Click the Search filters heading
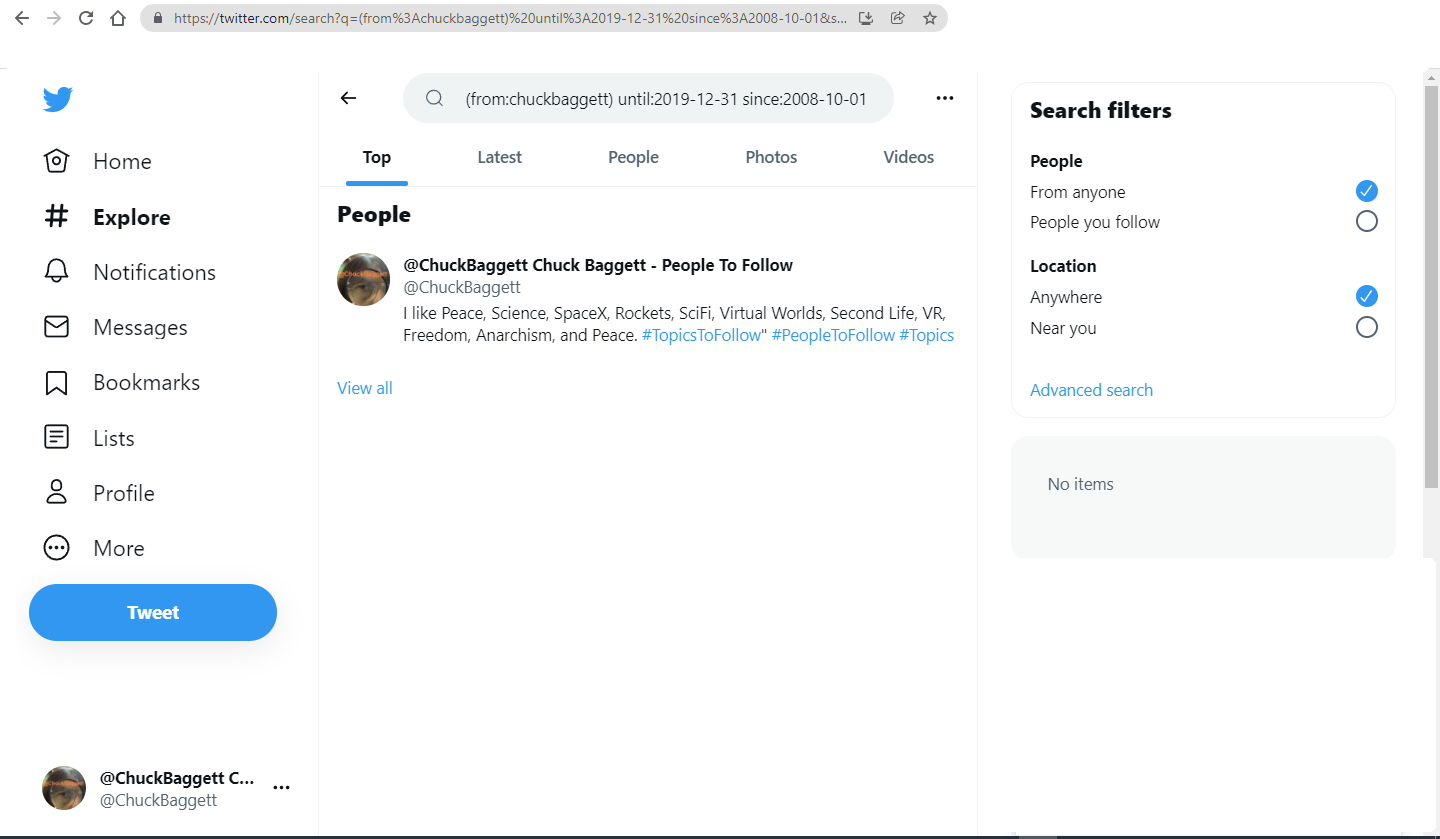The image size is (1440, 839). [1100, 111]
